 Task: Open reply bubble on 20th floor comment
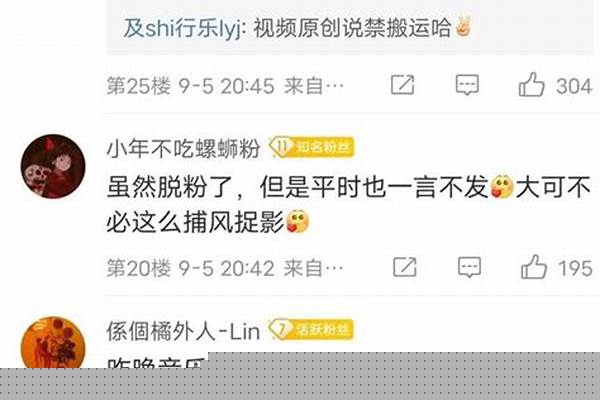(470, 267)
